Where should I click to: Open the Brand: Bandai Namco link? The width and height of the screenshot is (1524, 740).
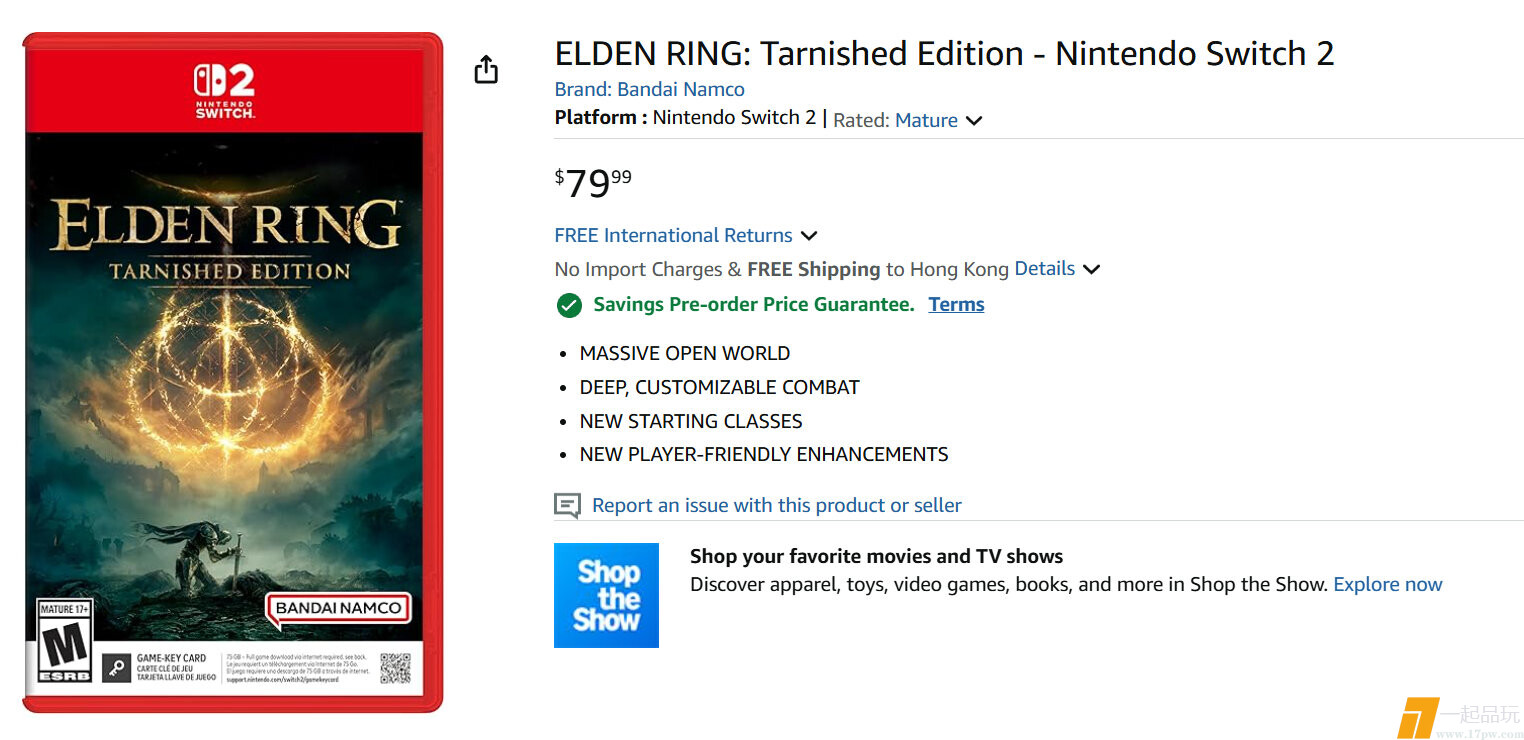649,89
